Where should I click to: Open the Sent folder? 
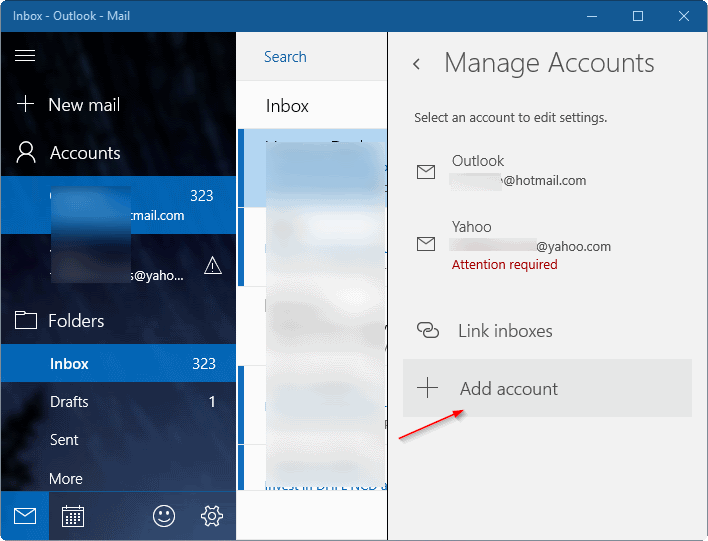[x=118, y=439]
